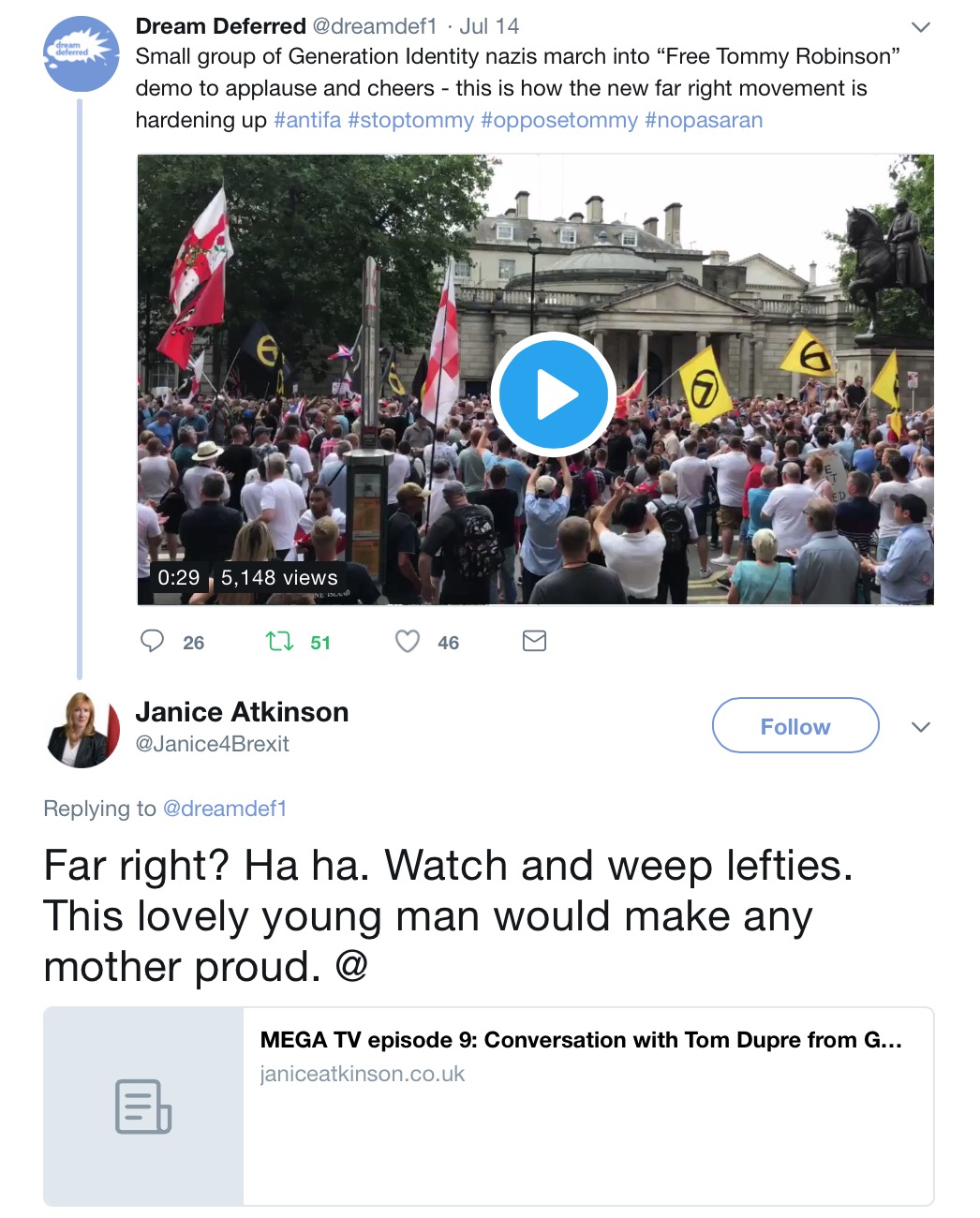Follow Janice Atkinson
The width and height of the screenshot is (980, 1218).
tap(795, 726)
